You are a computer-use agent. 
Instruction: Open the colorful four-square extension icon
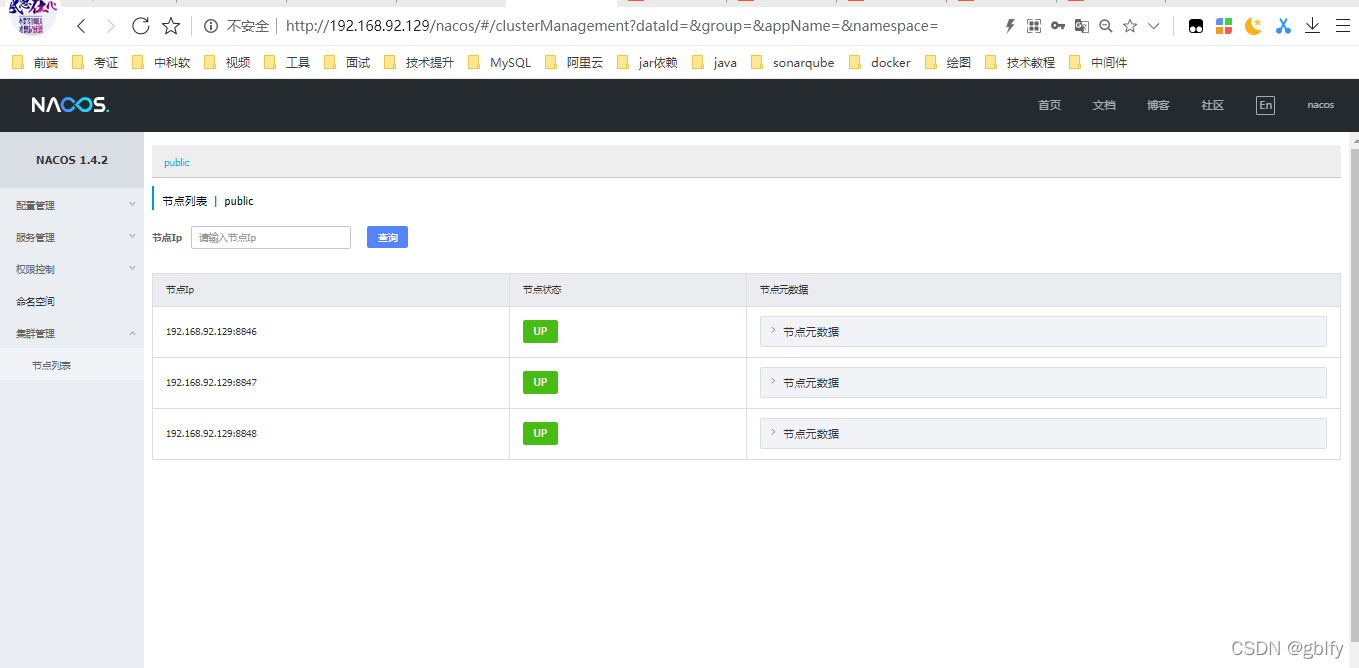point(1224,27)
